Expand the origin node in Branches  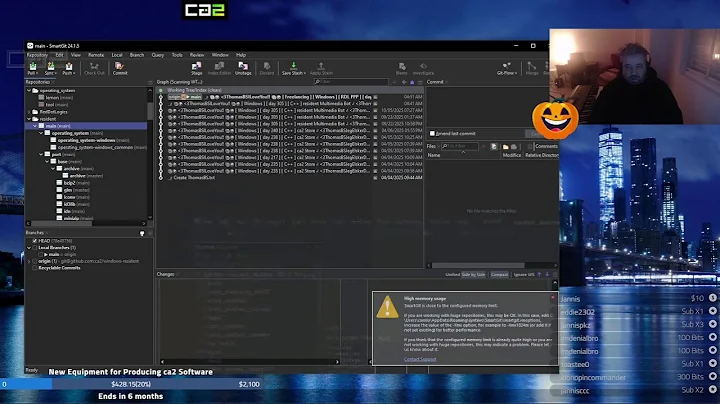pos(29,261)
